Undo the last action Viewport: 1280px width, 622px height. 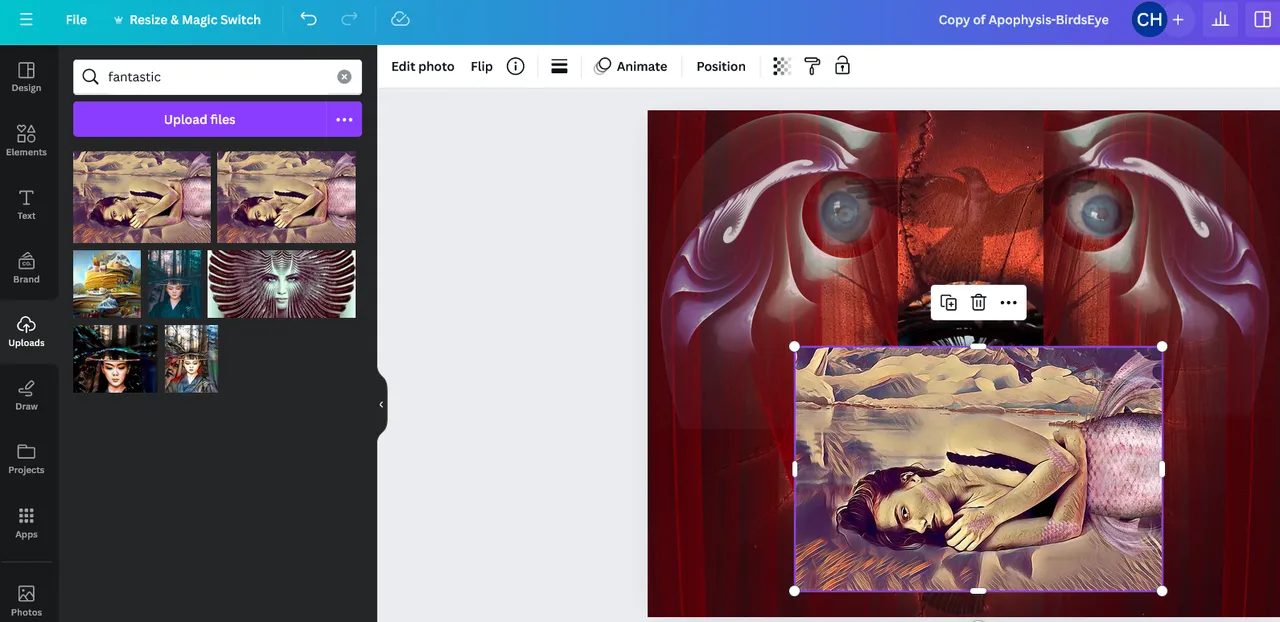pos(308,19)
